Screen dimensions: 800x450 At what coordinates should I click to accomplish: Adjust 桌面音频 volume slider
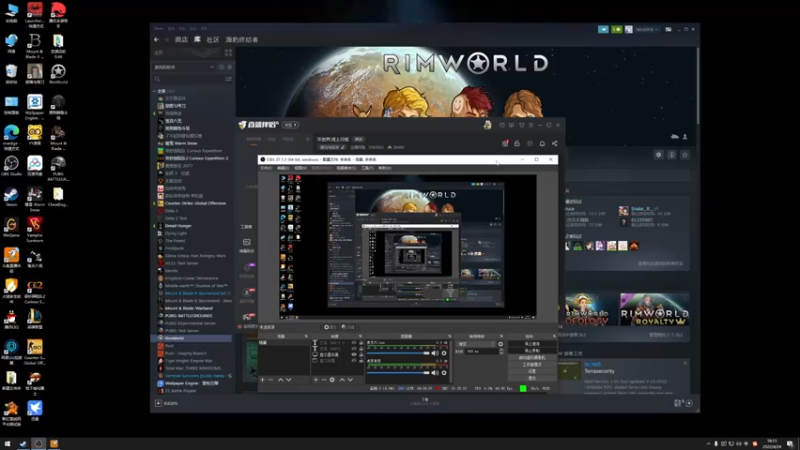point(398,373)
